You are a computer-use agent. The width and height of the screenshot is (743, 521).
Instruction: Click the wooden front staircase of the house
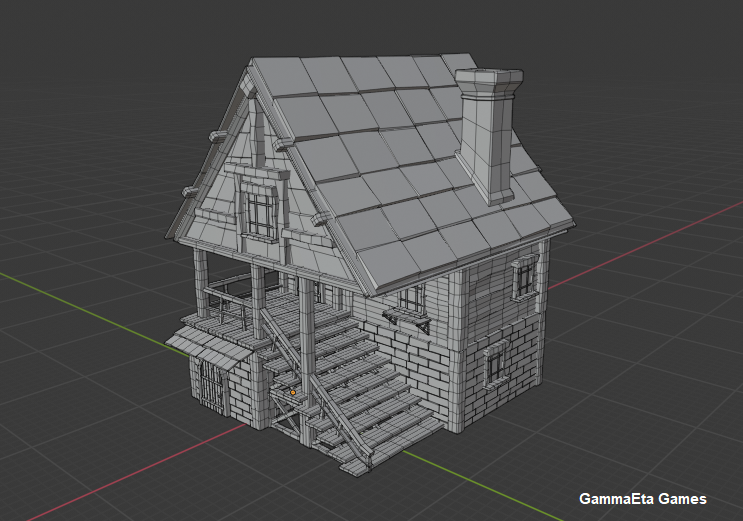353,393
